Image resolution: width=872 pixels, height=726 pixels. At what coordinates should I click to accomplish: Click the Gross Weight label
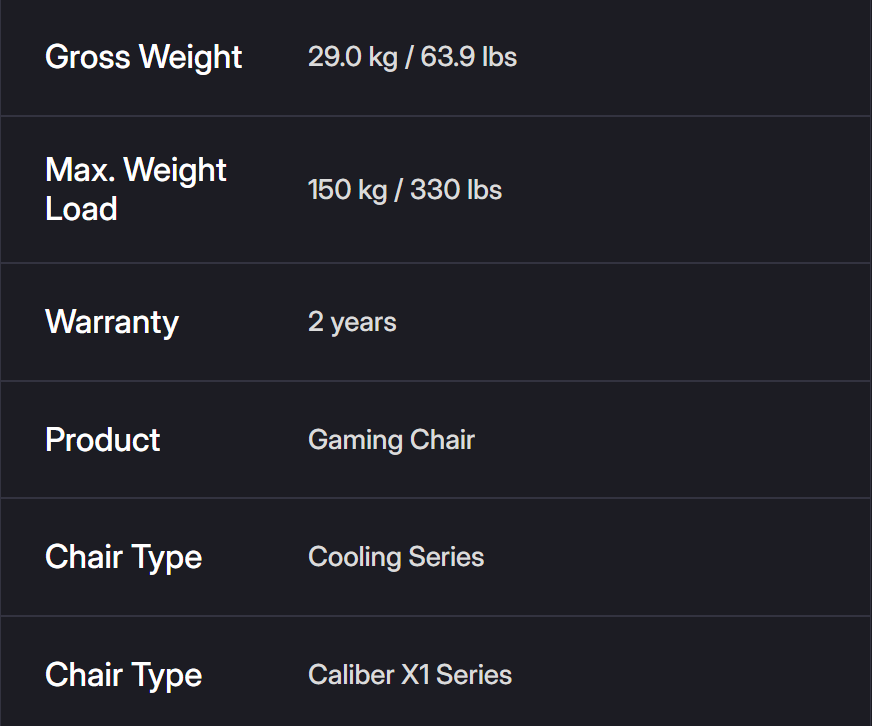tap(143, 57)
